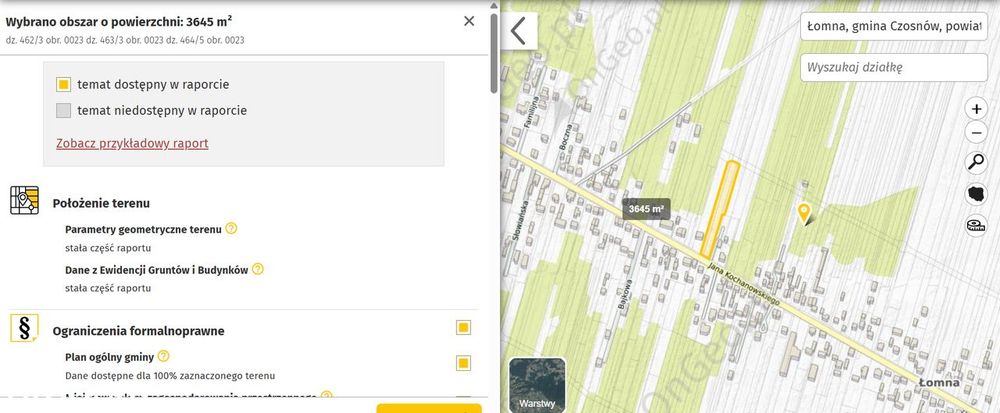Click the Ograniczenia formalnoprawne paragraph icon
Viewport: 1000px width, 413px height.
pos(24,328)
